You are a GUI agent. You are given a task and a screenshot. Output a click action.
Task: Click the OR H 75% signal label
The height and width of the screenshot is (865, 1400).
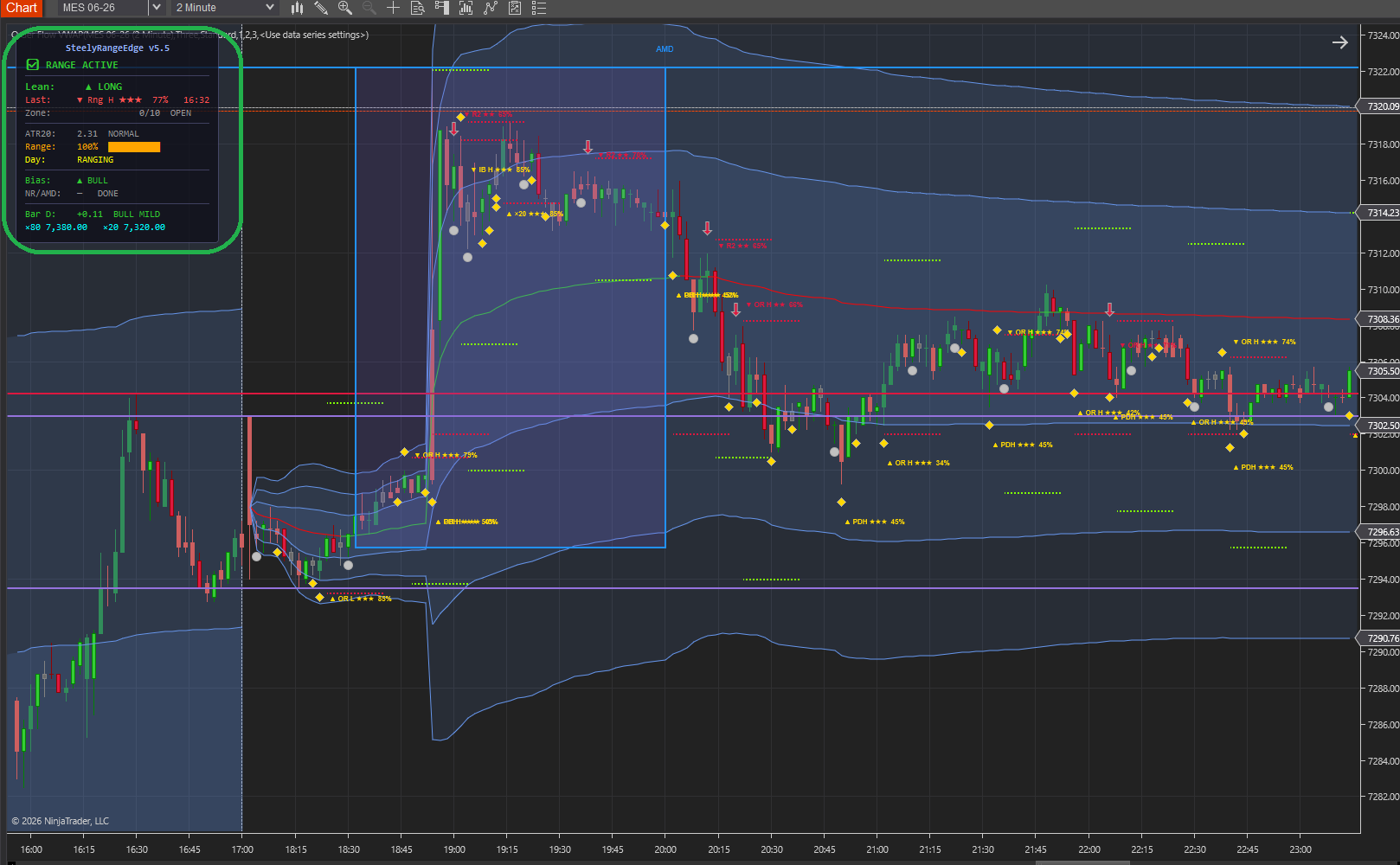[446, 455]
